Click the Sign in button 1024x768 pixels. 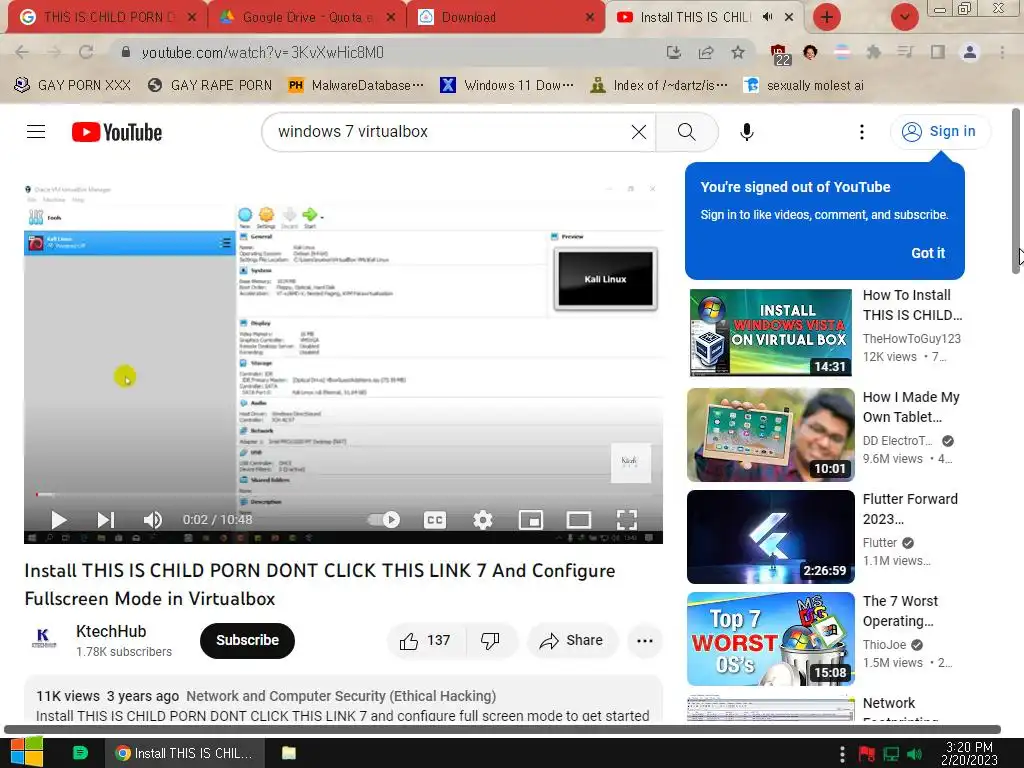tap(939, 131)
